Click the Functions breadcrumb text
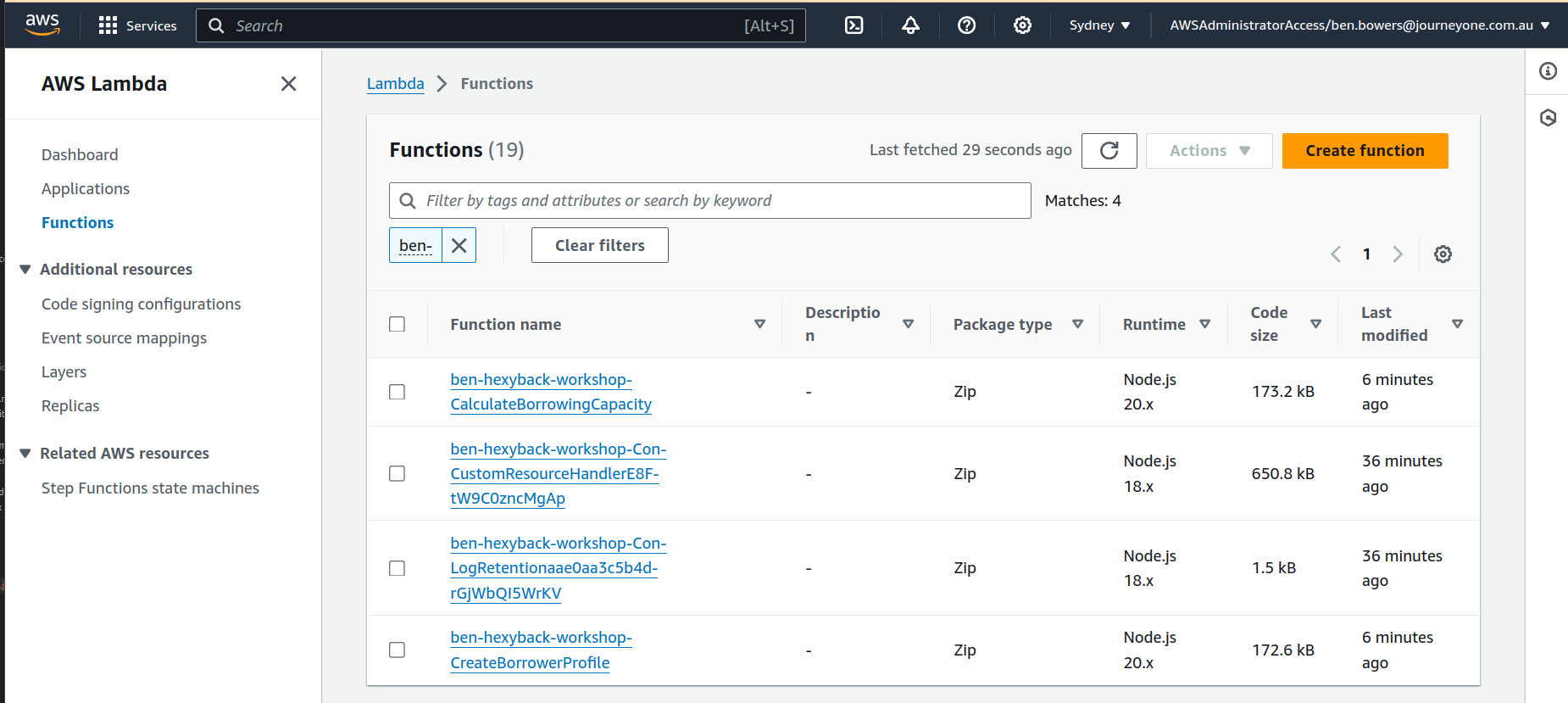 point(497,84)
